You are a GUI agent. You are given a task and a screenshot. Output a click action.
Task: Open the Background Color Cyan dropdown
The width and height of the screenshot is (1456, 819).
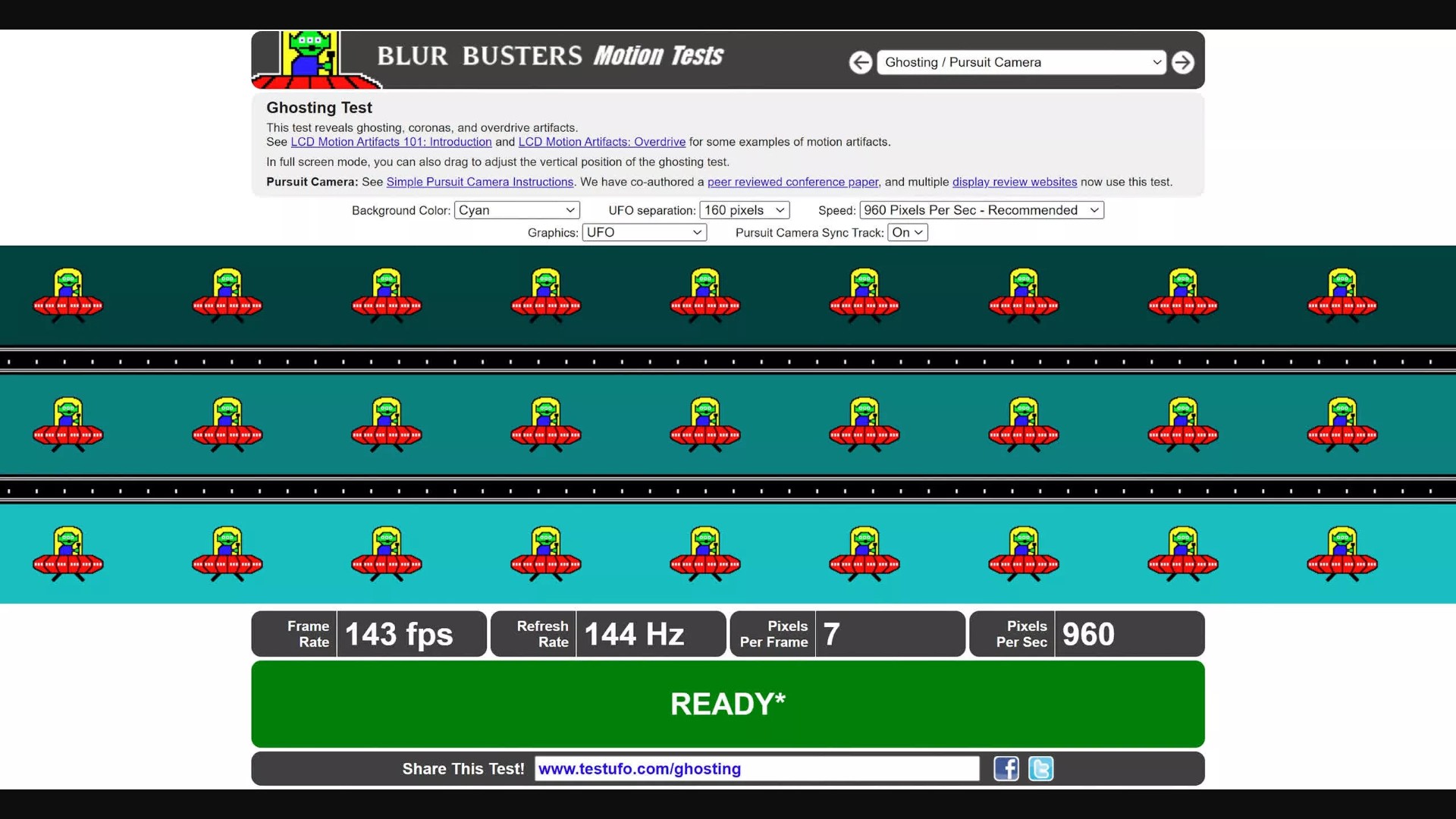pos(516,210)
